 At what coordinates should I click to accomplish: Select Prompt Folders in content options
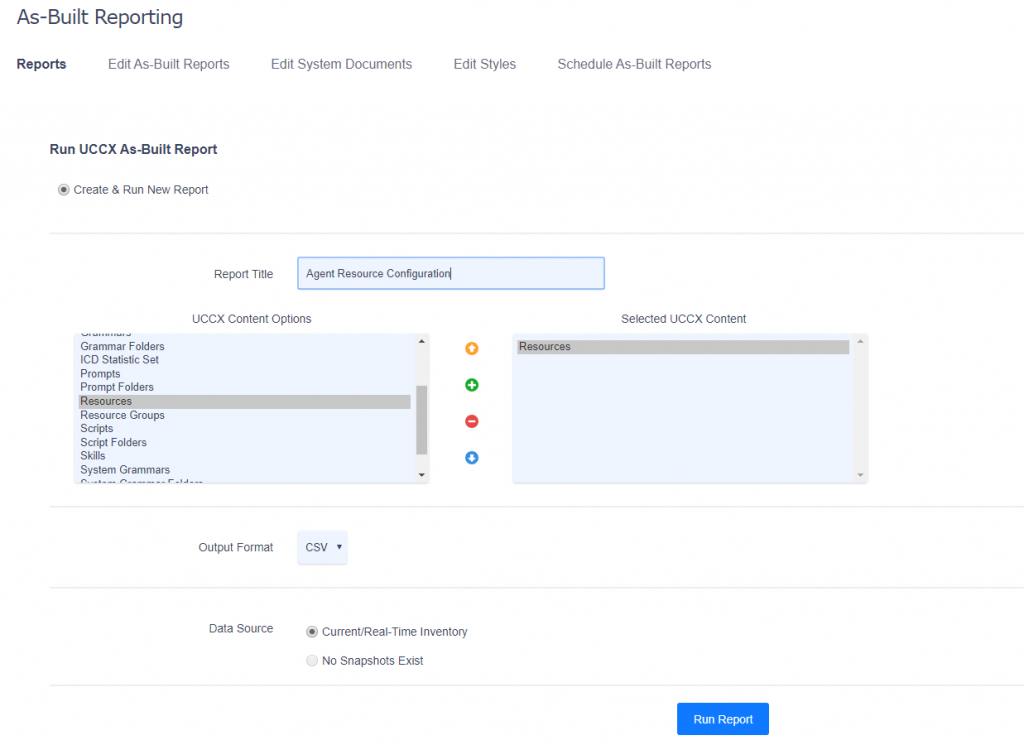[x=245, y=387]
